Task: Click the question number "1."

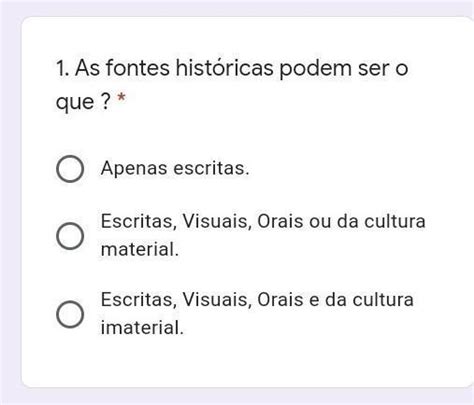Action: point(63,68)
